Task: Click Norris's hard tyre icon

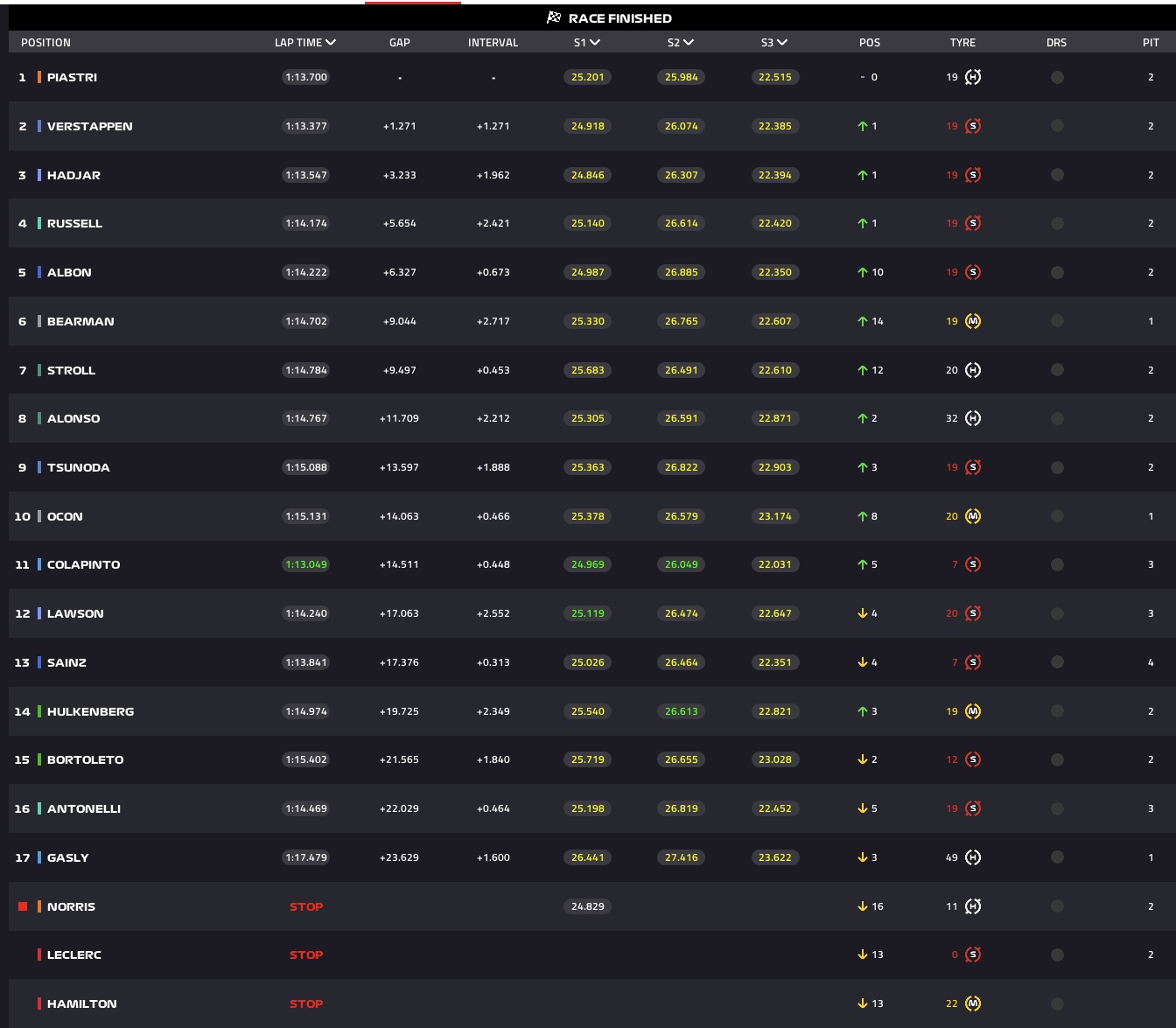Action: pyautogui.click(x=972, y=906)
